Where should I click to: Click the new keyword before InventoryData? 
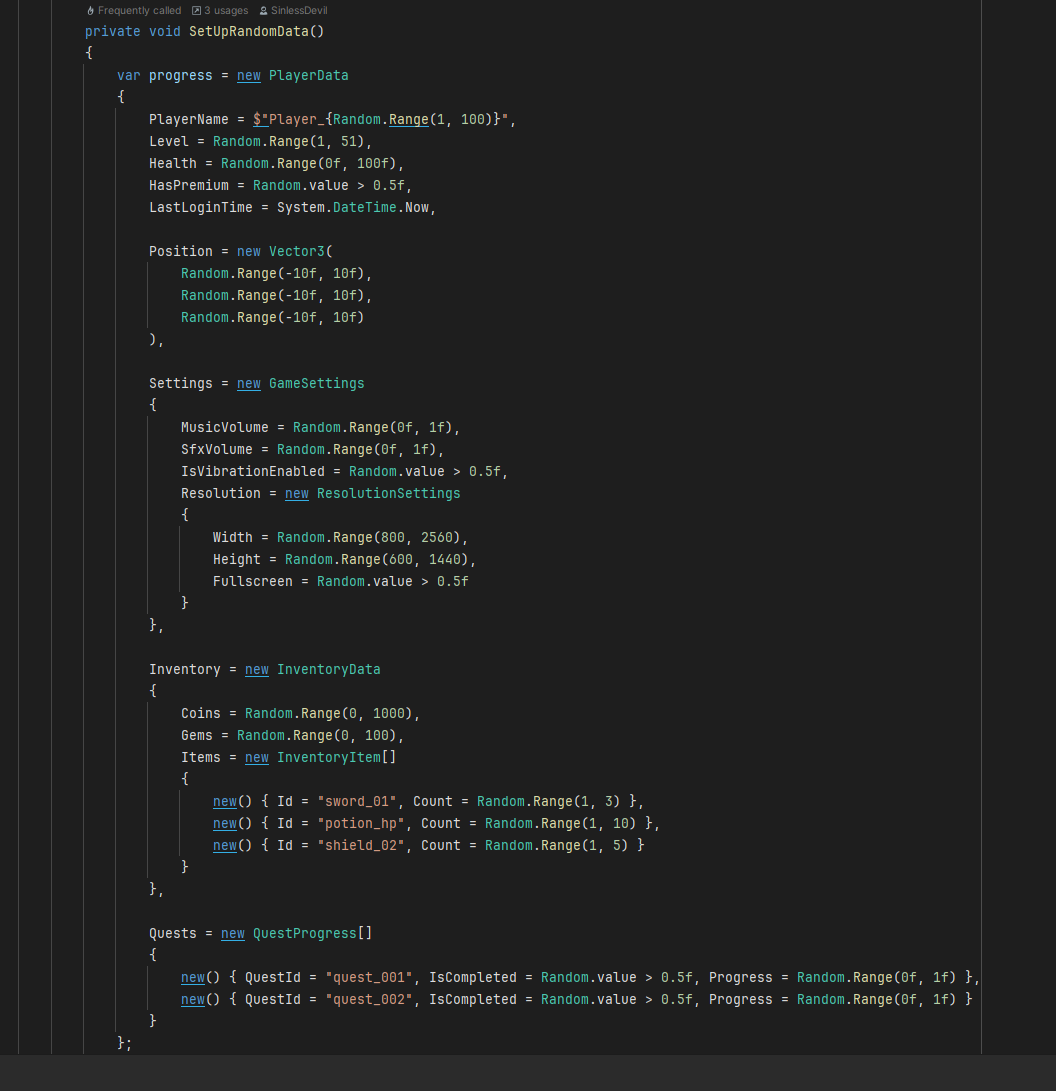pos(257,669)
